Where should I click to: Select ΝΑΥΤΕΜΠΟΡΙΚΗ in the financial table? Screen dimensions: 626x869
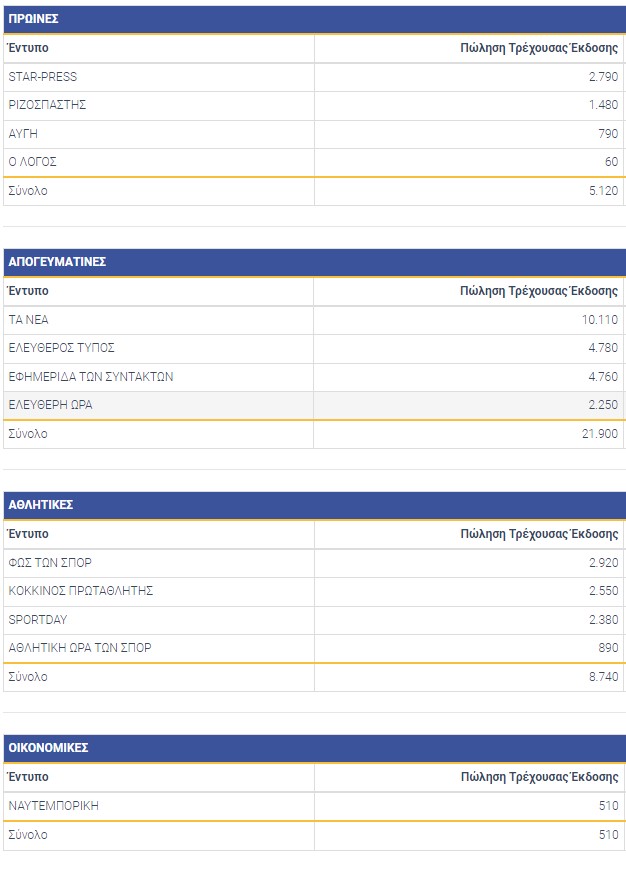click(x=53, y=806)
